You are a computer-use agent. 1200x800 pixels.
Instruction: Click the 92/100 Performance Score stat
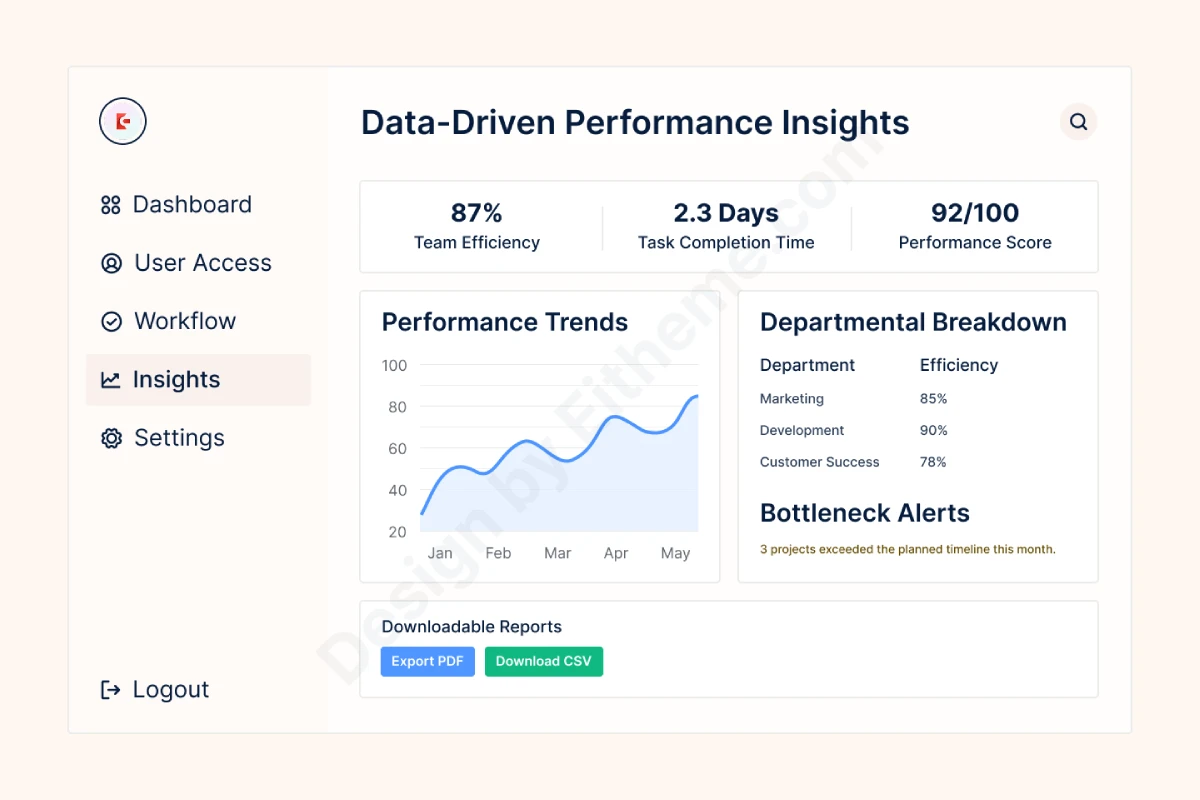(975, 227)
